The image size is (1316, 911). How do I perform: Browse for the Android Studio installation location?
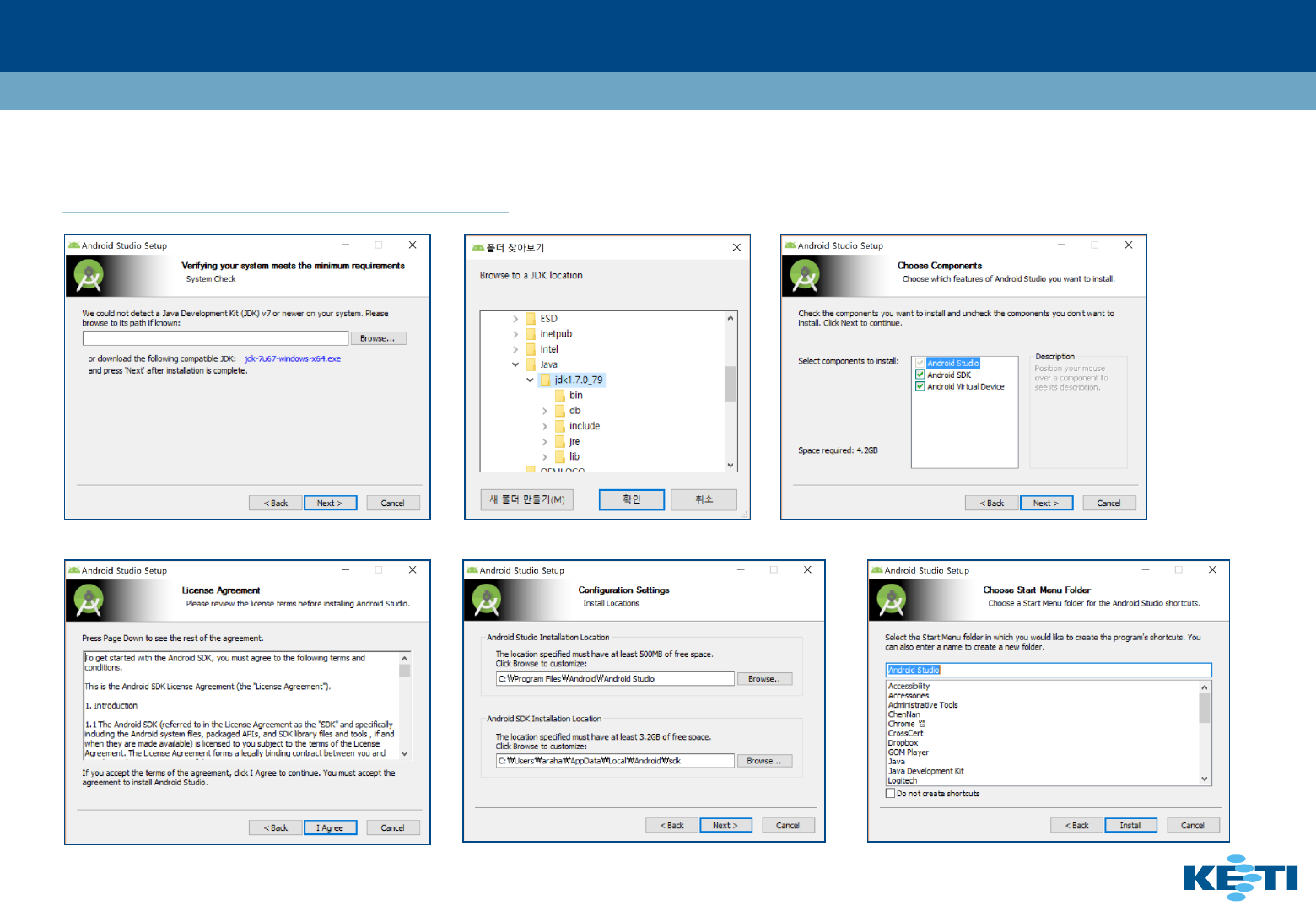765,679
